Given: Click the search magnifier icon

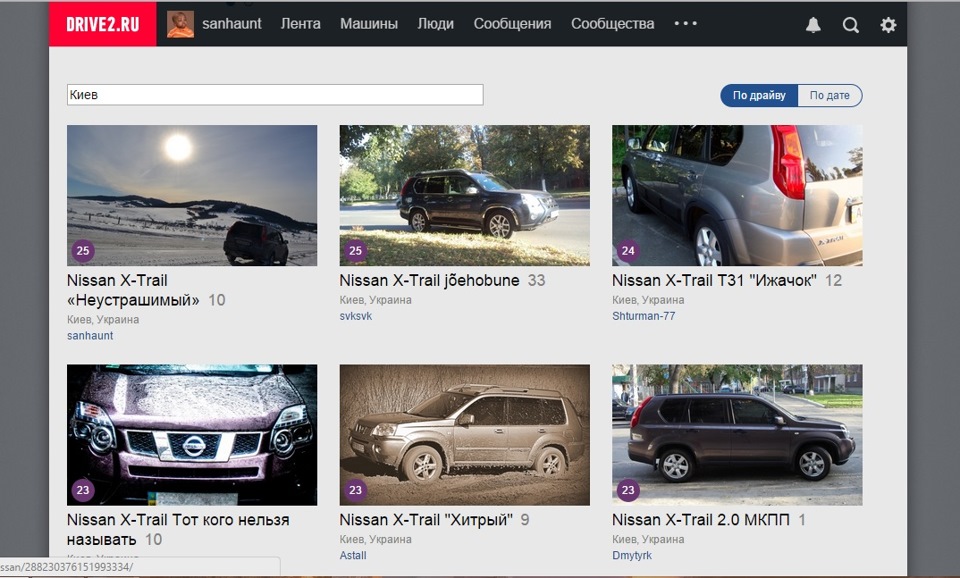Looking at the screenshot, I should (x=850, y=24).
